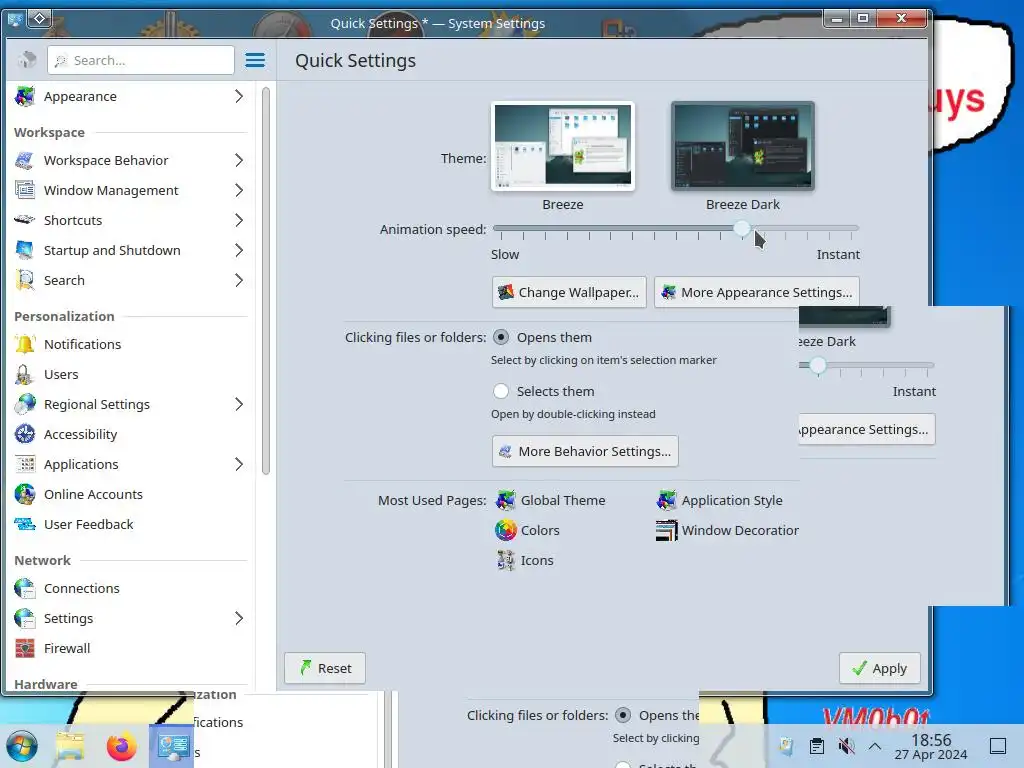The image size is (1024, 768).
Task: Show hidden system tray icons arrow
Action: (x=875, y=746)
